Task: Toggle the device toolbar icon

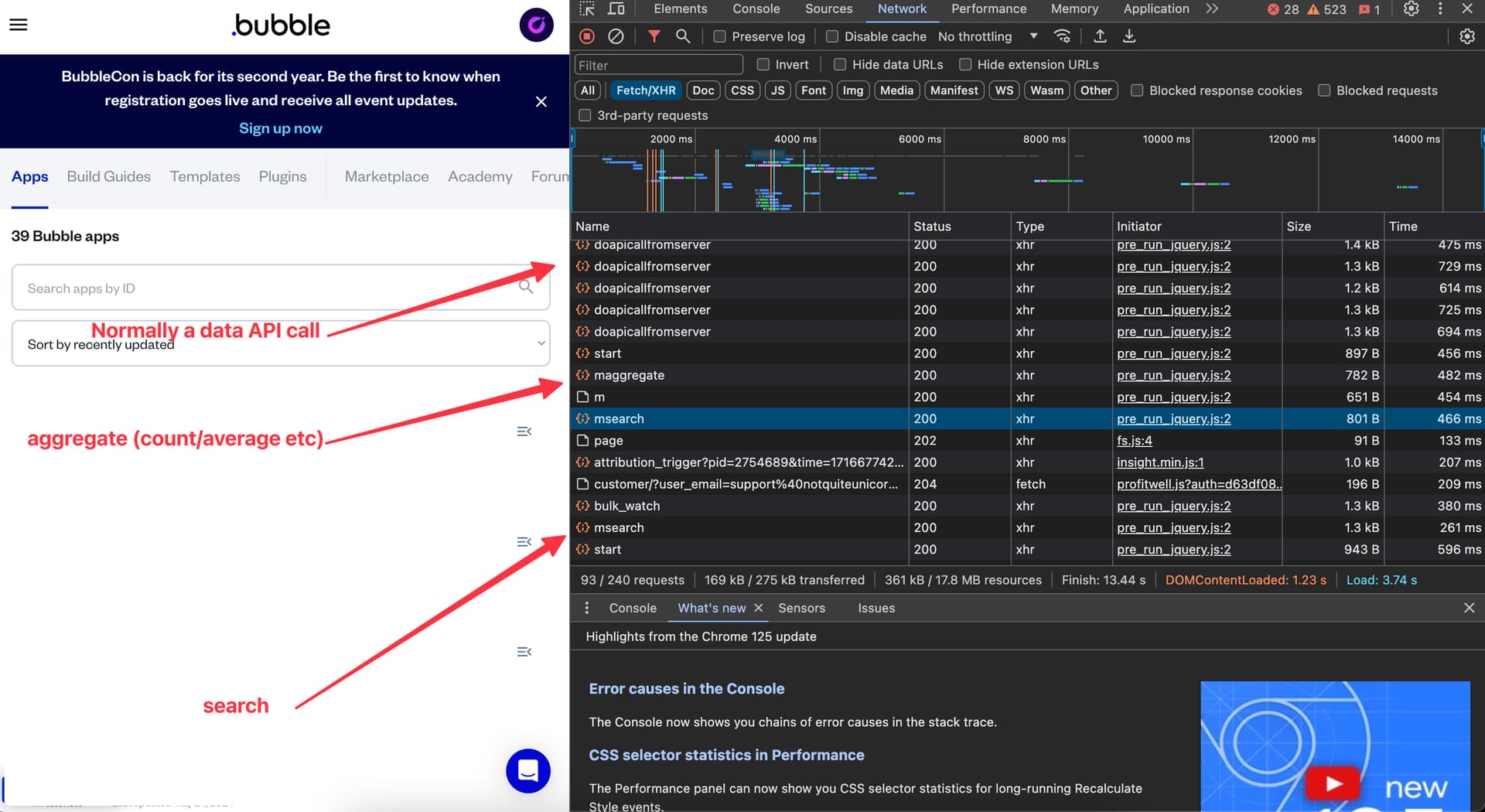Action: click(616, 9)
